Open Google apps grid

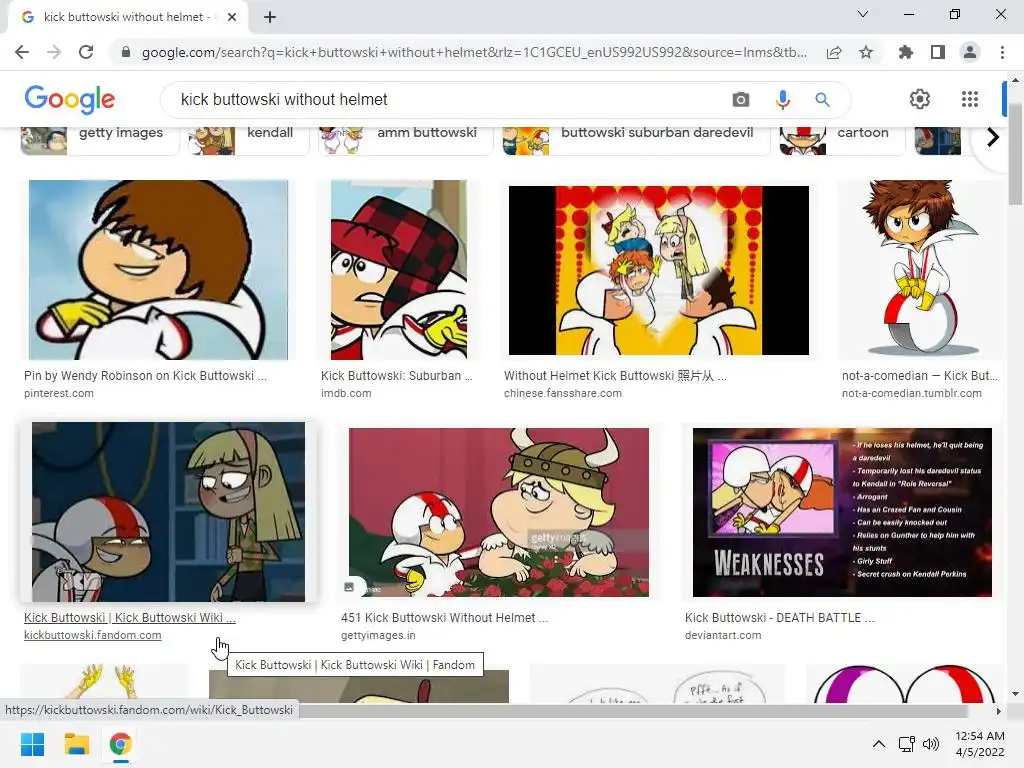pos(970,99)
